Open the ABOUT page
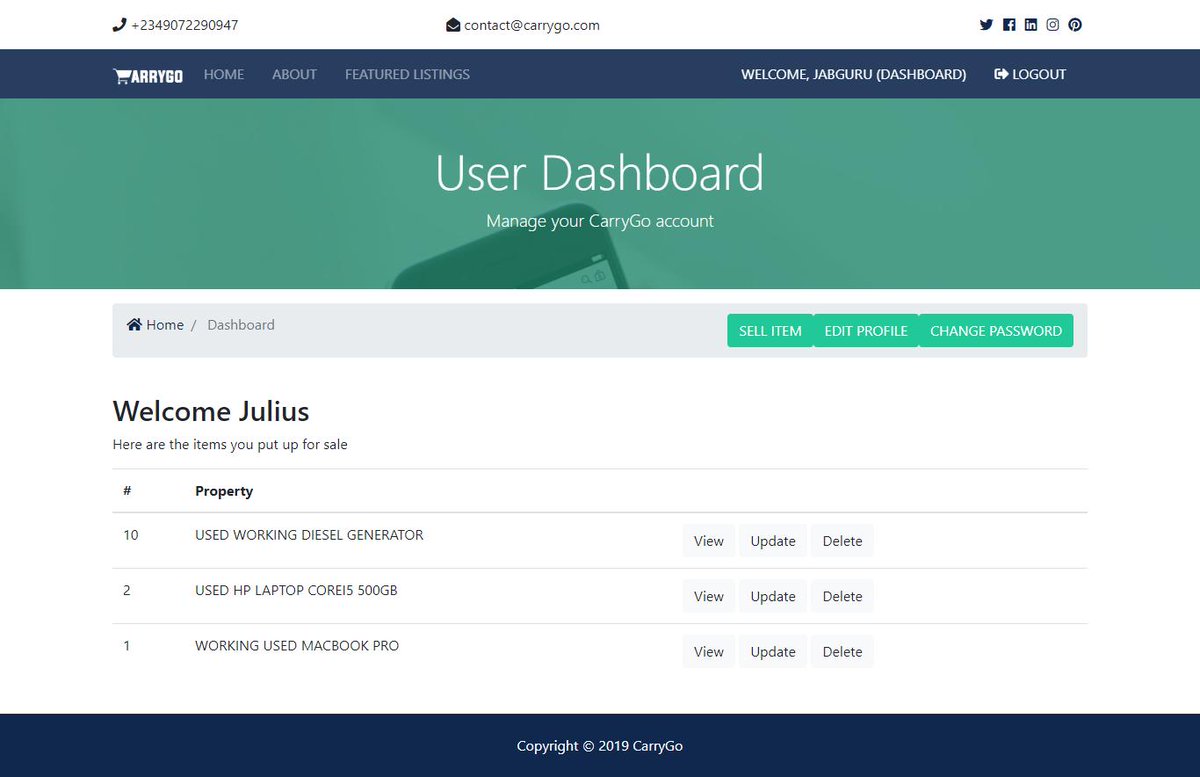The height and width of the screenshot is (777, 1200). pyautogui.click(x=294, y=74)
